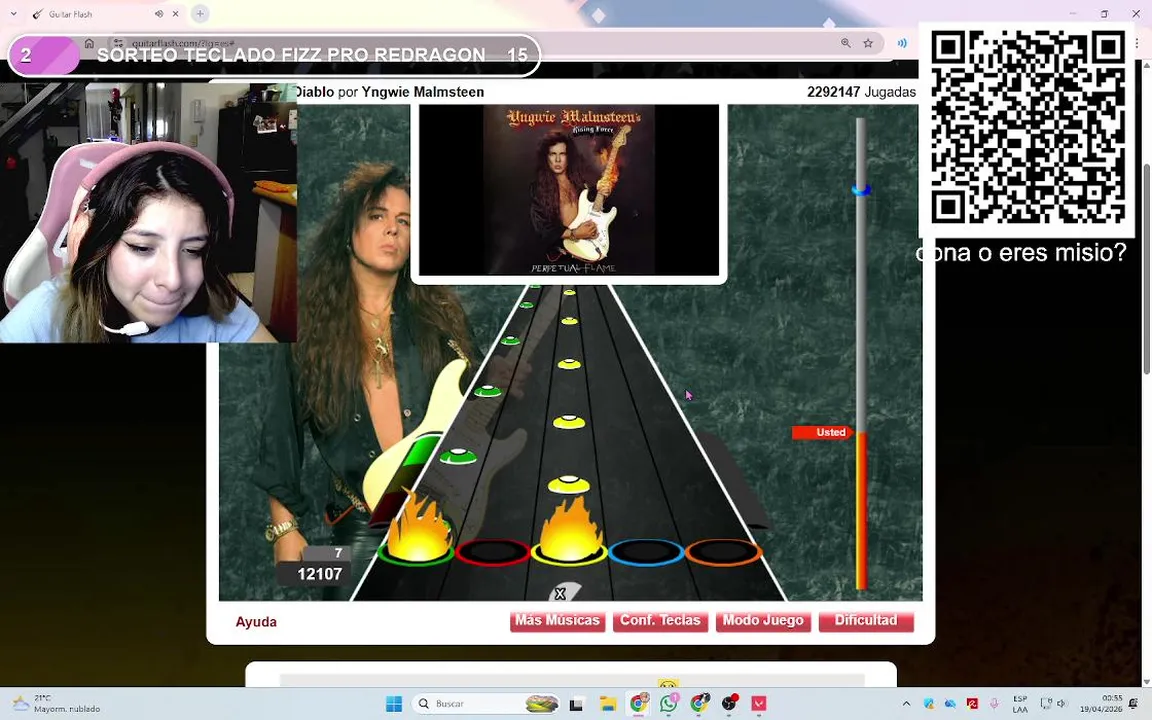Click the blue fret ring

coord(646,552)
